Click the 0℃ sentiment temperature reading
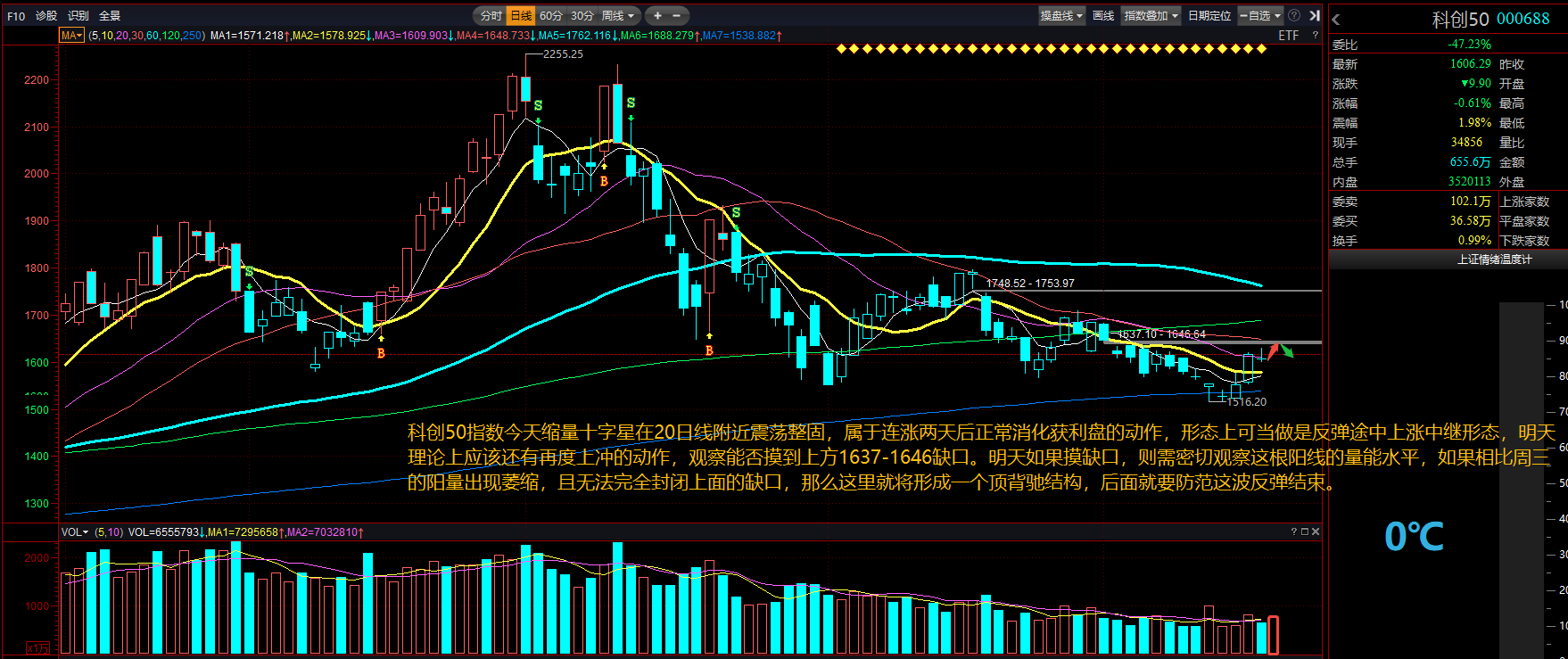Image resolution: width=1568 pixels, height=659 pixels. click(1415, 536)
